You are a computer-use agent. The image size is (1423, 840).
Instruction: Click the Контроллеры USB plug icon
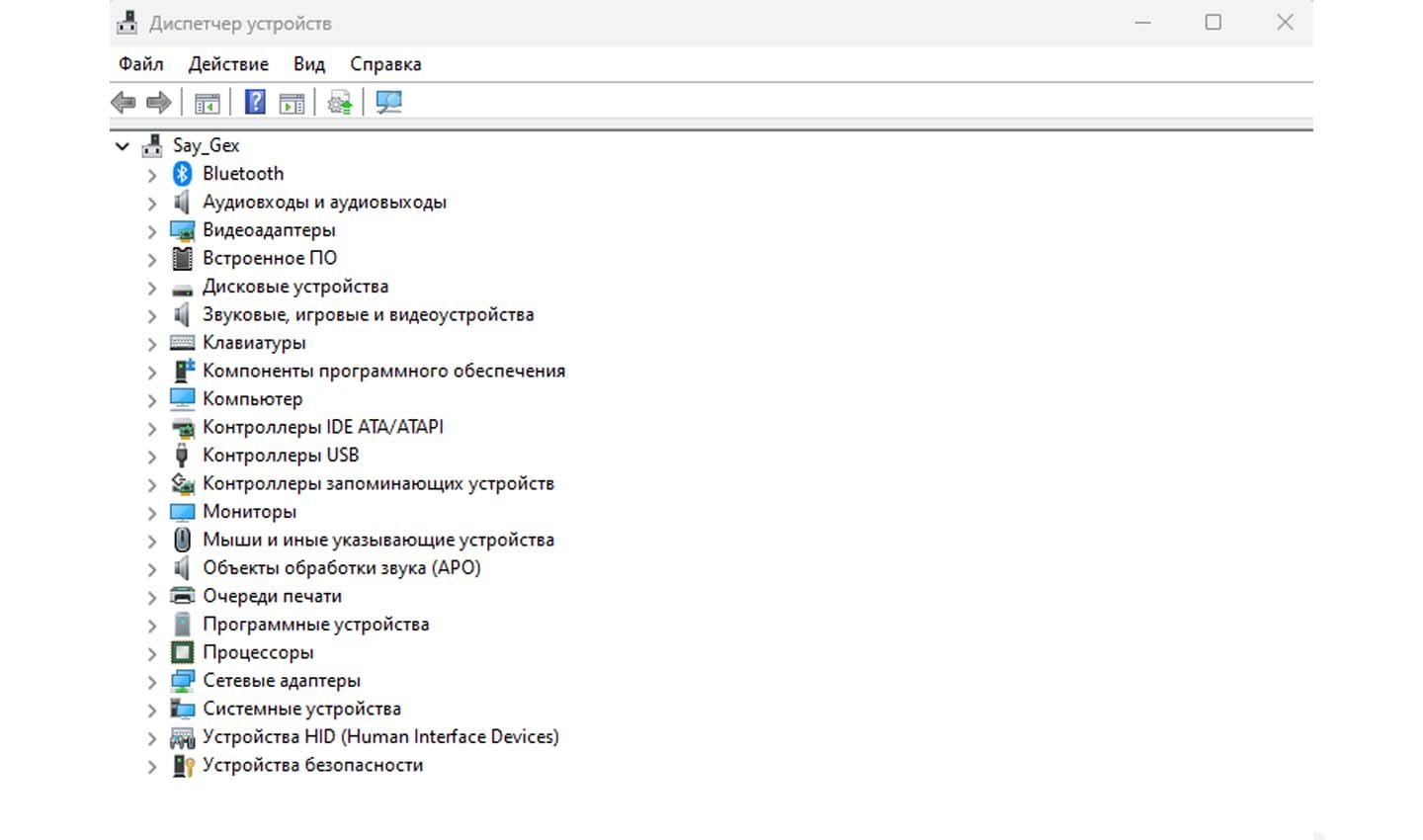click(x=182, y=456)
